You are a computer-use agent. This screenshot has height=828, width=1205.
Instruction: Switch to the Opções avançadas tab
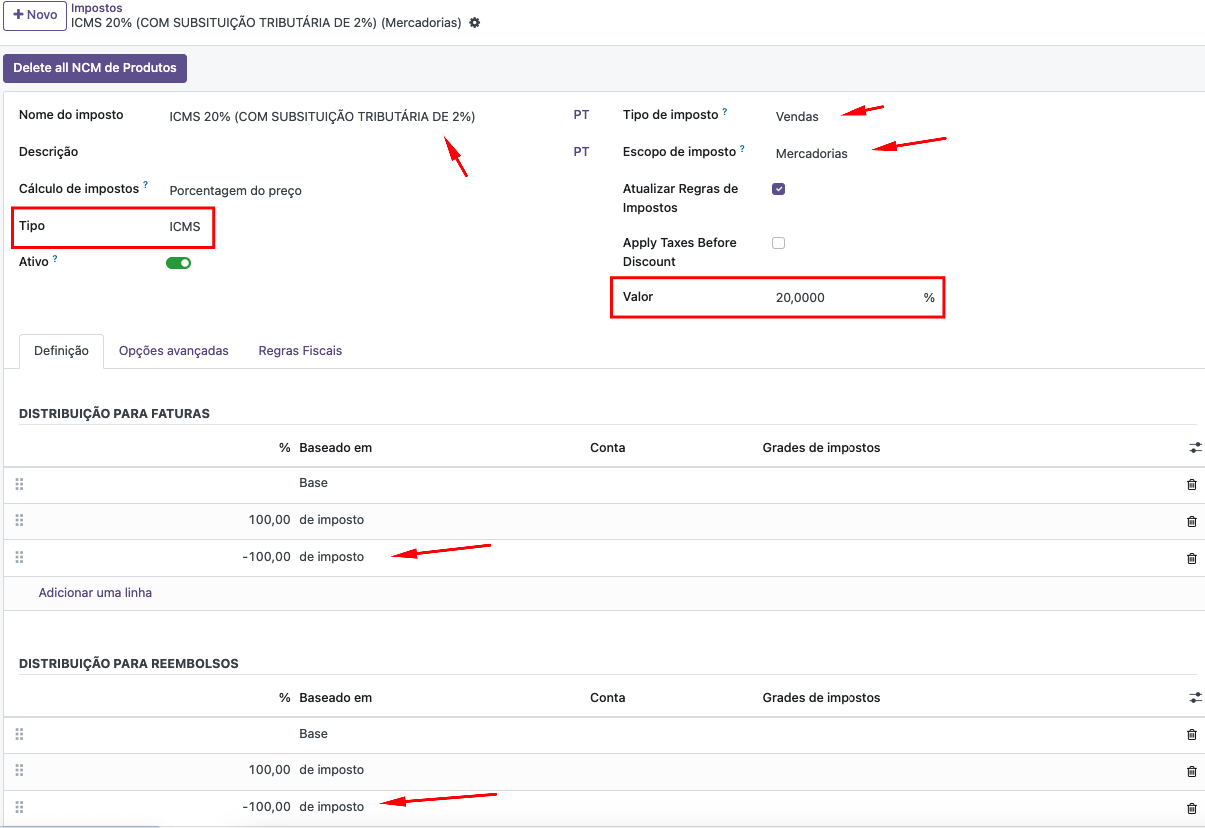click(174, 351)
